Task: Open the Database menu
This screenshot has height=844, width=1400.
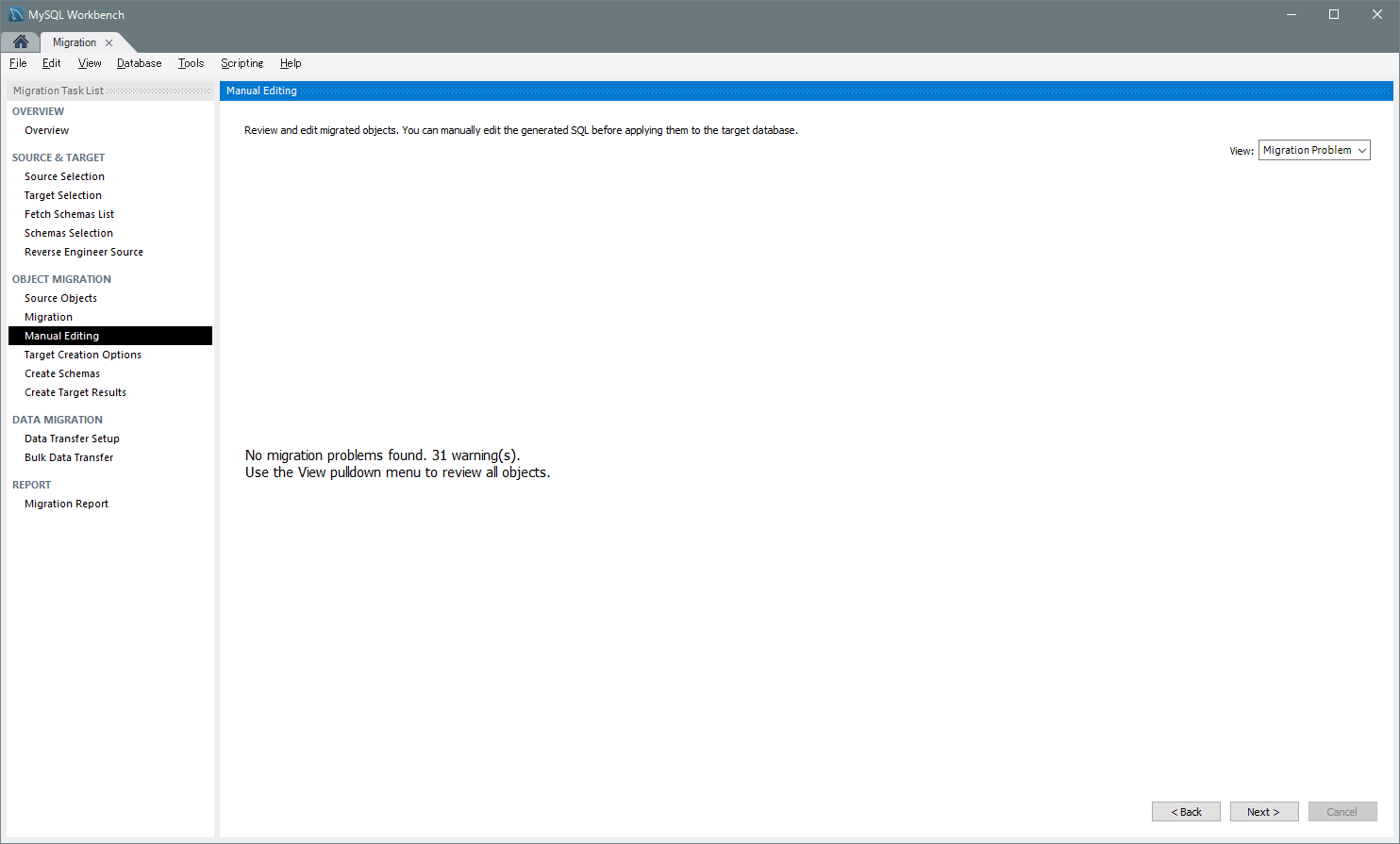Action: 139,63
